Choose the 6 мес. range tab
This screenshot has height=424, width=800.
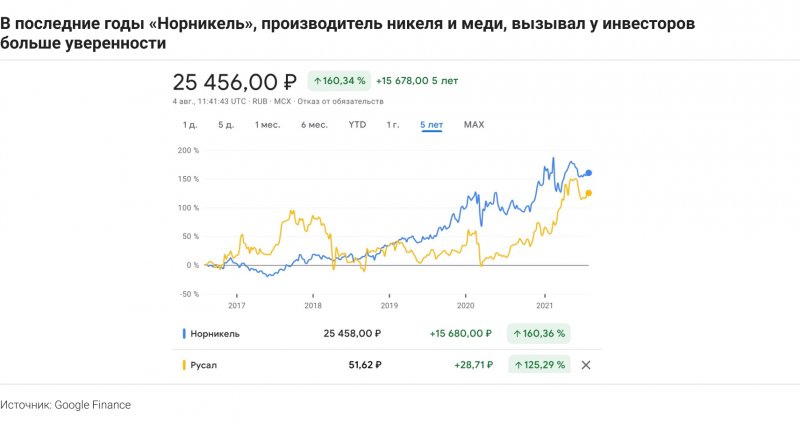(x=314, y=125)
